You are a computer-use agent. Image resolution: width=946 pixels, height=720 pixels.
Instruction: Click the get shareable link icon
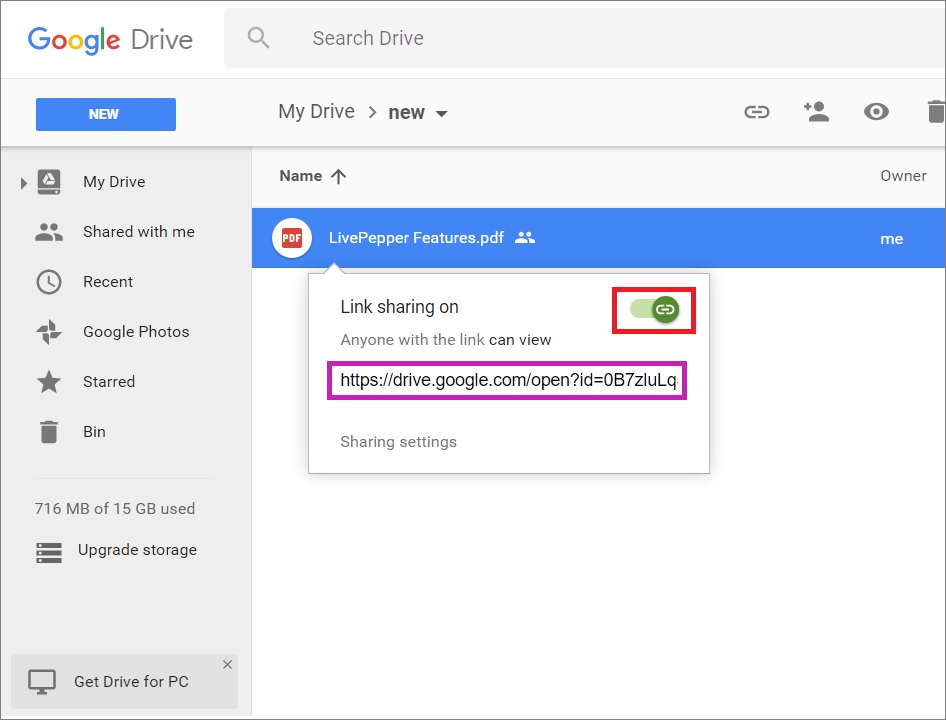point(757,112)
